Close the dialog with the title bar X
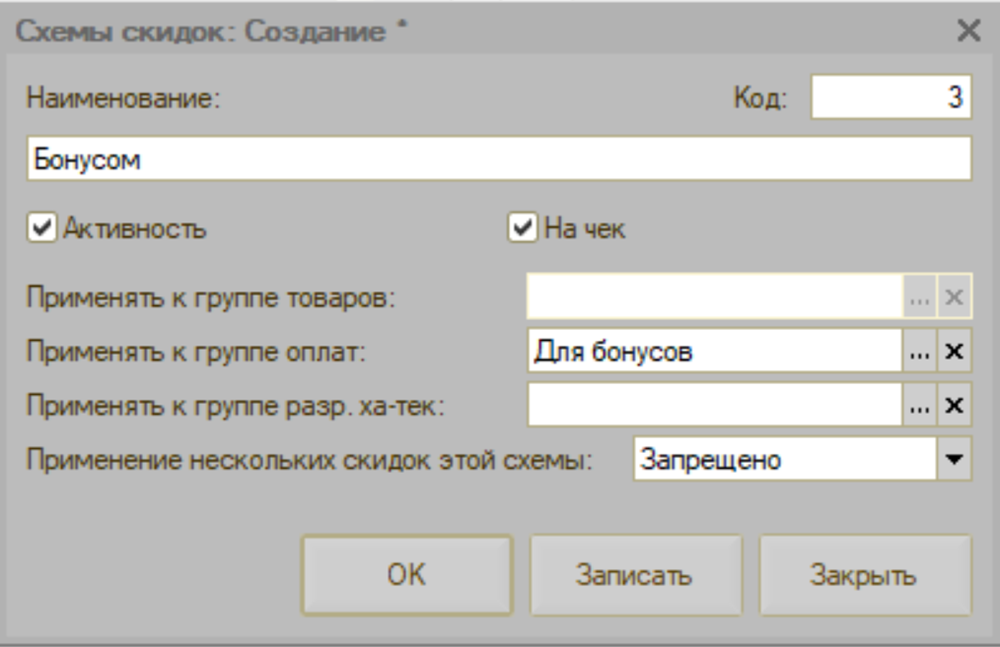This screenshot has width=1000, height=647. (968, 31)
